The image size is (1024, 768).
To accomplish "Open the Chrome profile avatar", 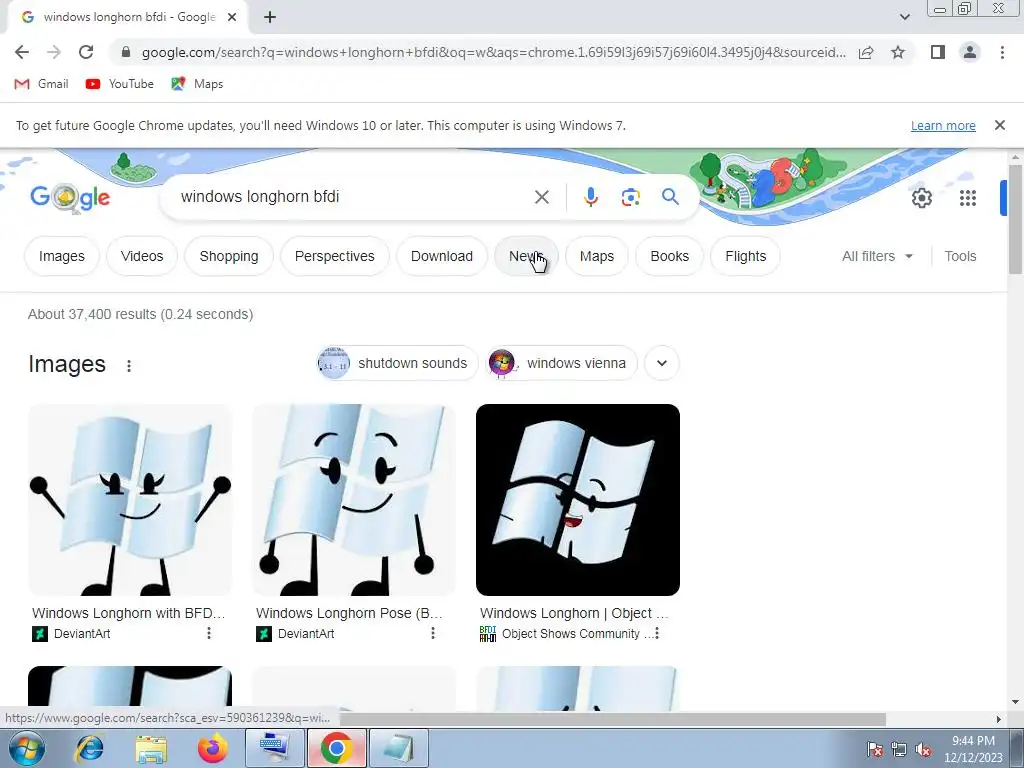I will click(x=970, y=52).
